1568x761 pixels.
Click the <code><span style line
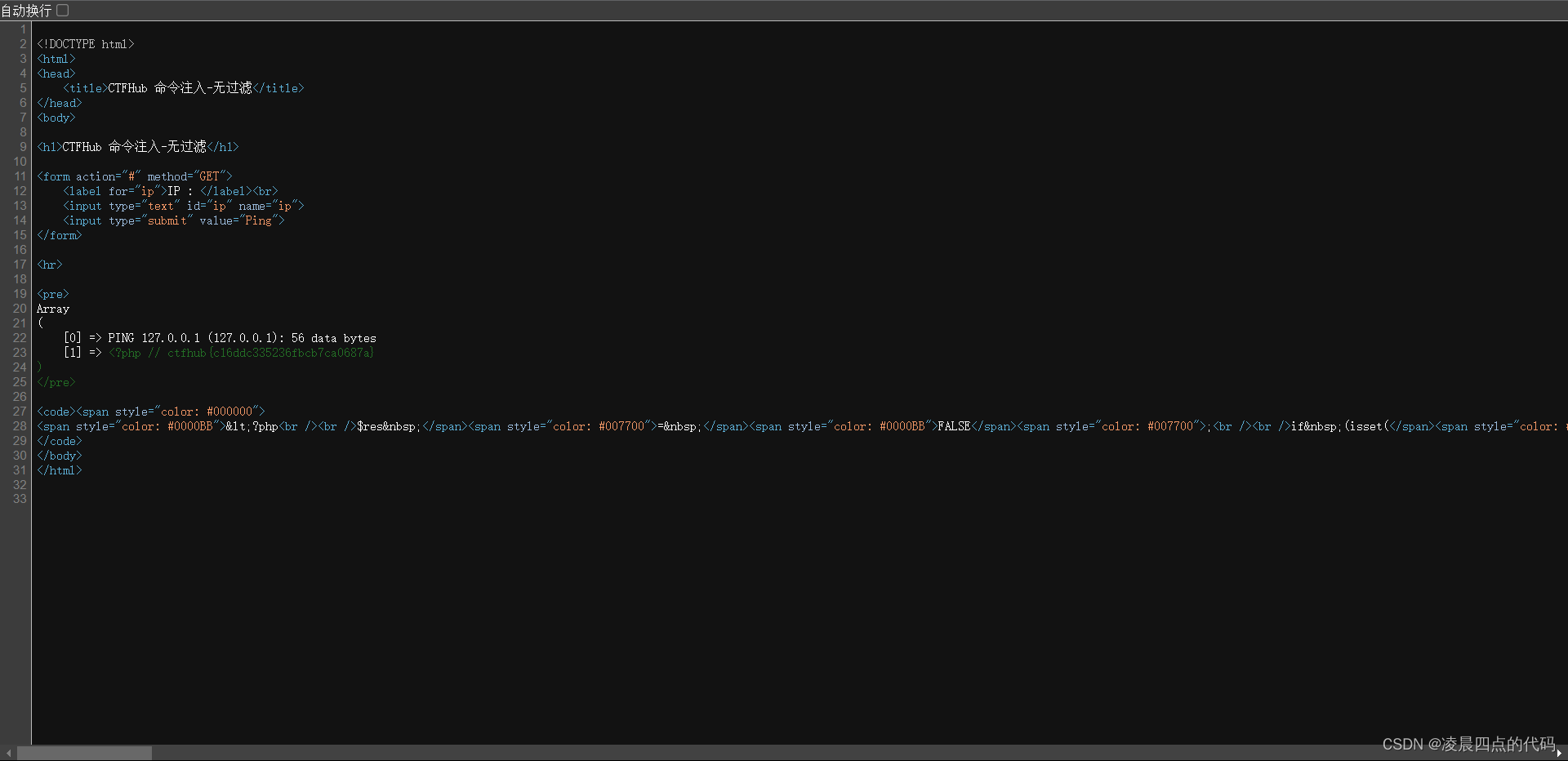click(x=151, y=412)
